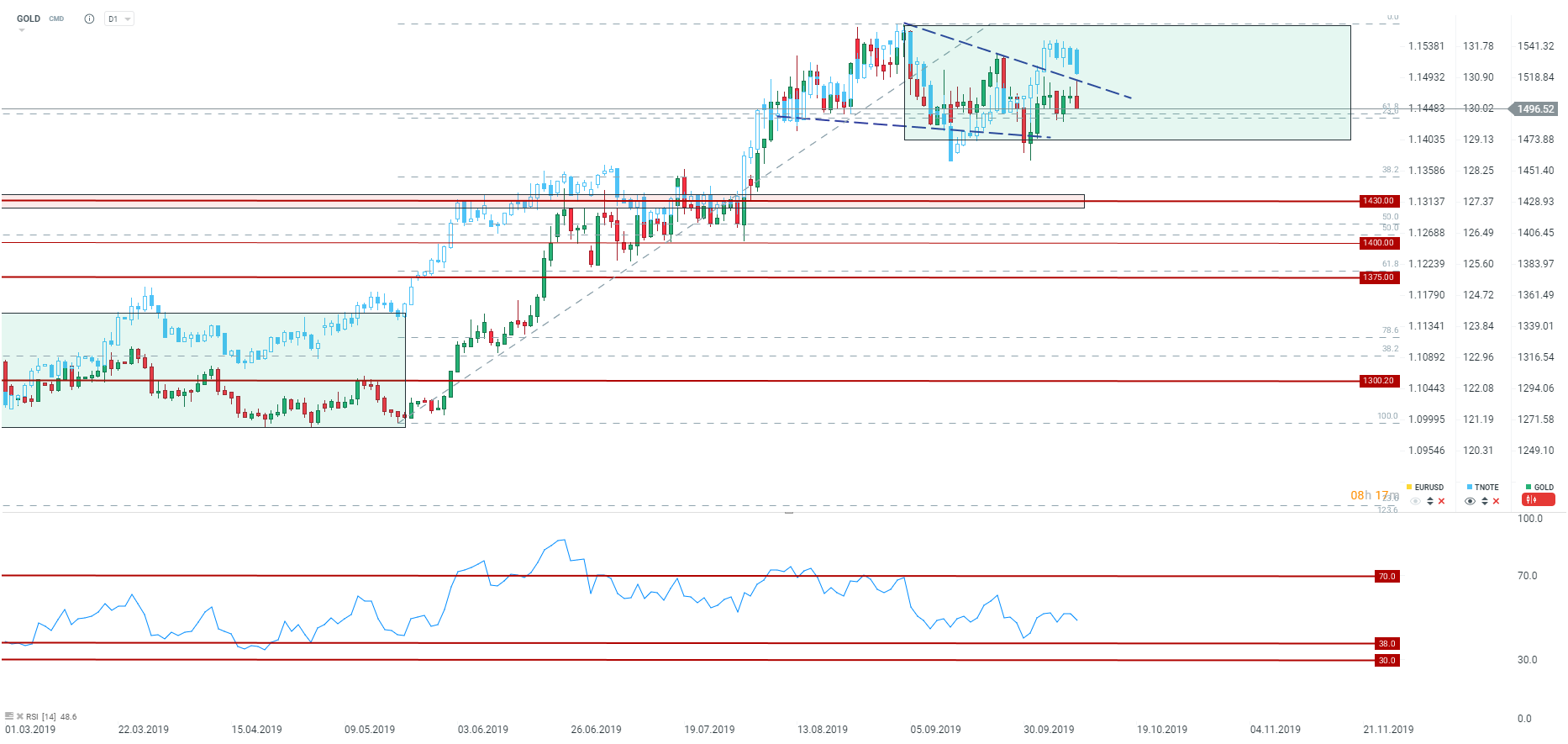
Task: Click the 131.78 TNOTE axis value
Action: point(1479,46)
